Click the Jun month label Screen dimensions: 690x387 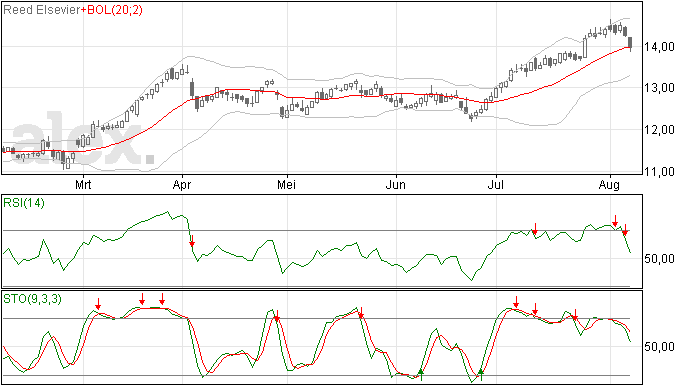point(396,184)
